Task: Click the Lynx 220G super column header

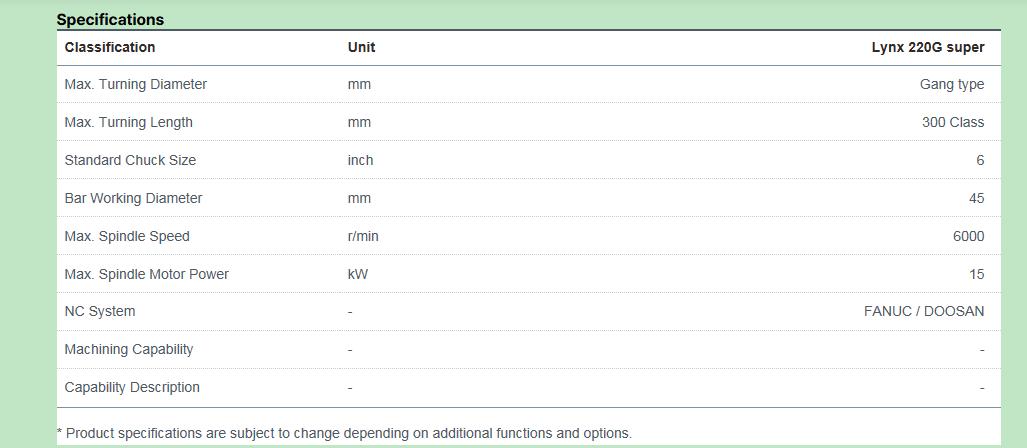Action: [927, 47]
